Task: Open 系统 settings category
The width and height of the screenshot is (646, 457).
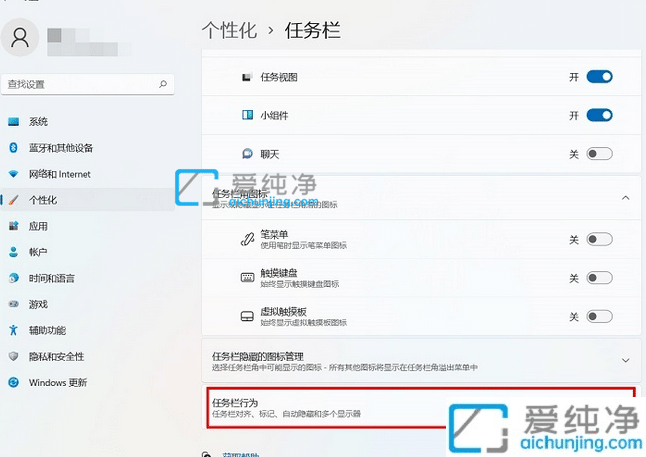Action: tap(87, 122)
